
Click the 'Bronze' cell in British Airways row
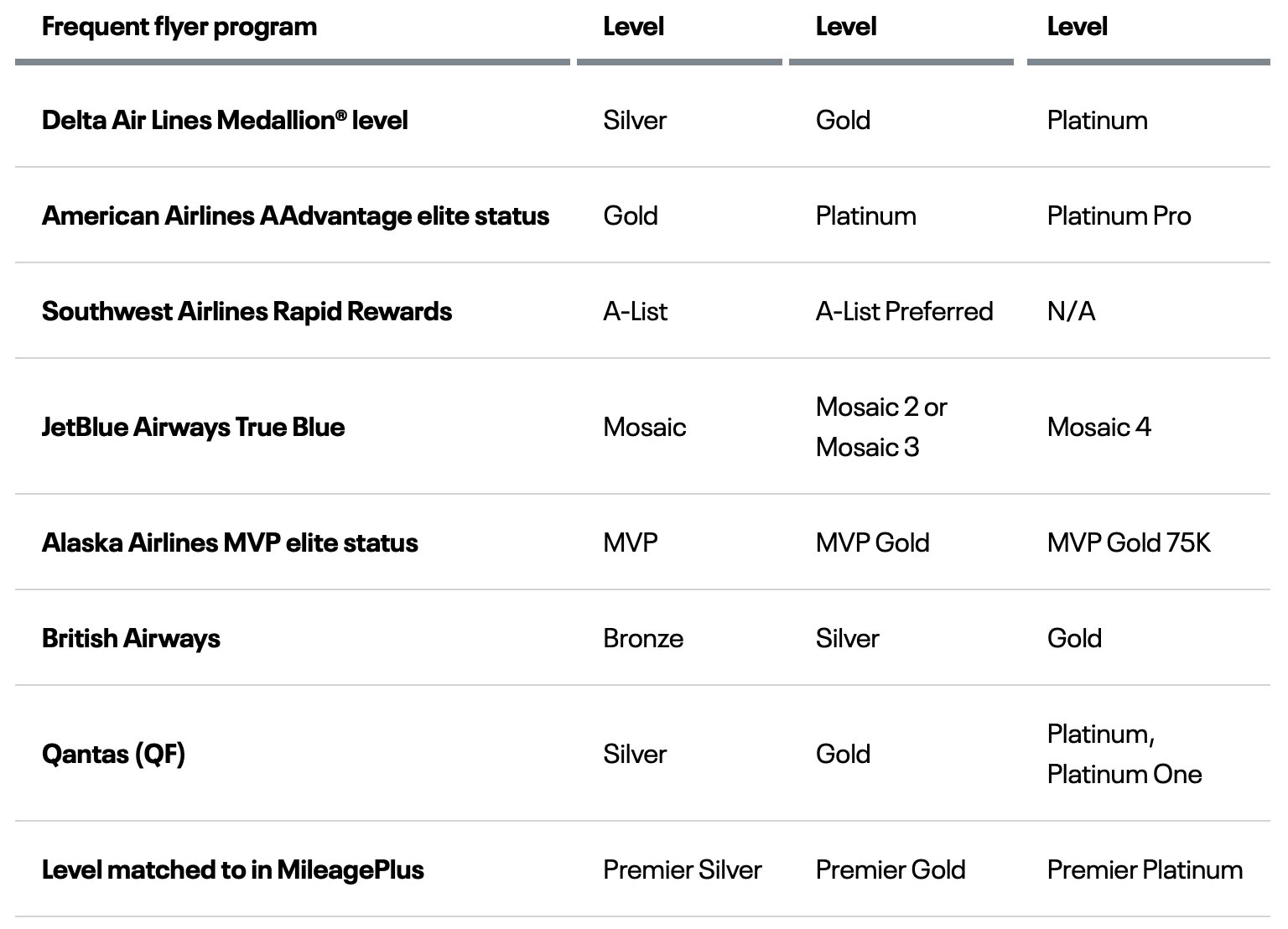643,639
